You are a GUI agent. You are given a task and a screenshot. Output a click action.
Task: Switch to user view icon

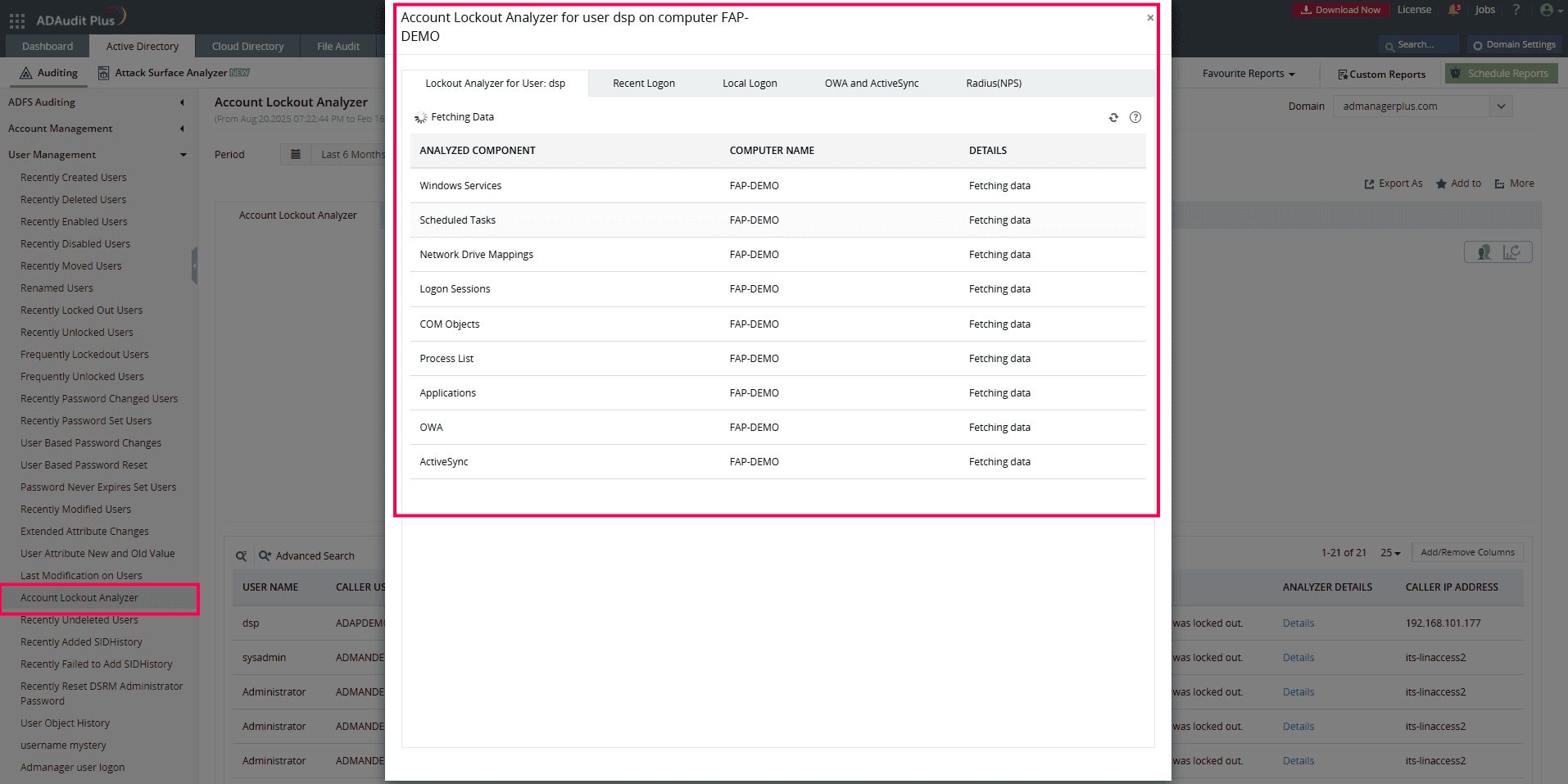point(1484,252)
